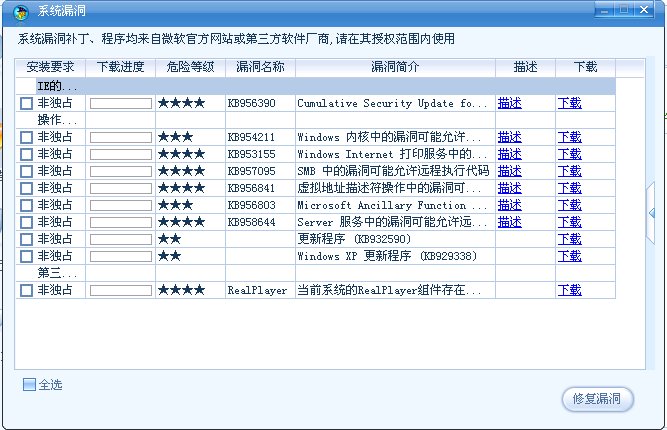Open 描述 link for KB954211
Image resolution: width=667 pixels, height=430 pixels.
click(510, 137)
